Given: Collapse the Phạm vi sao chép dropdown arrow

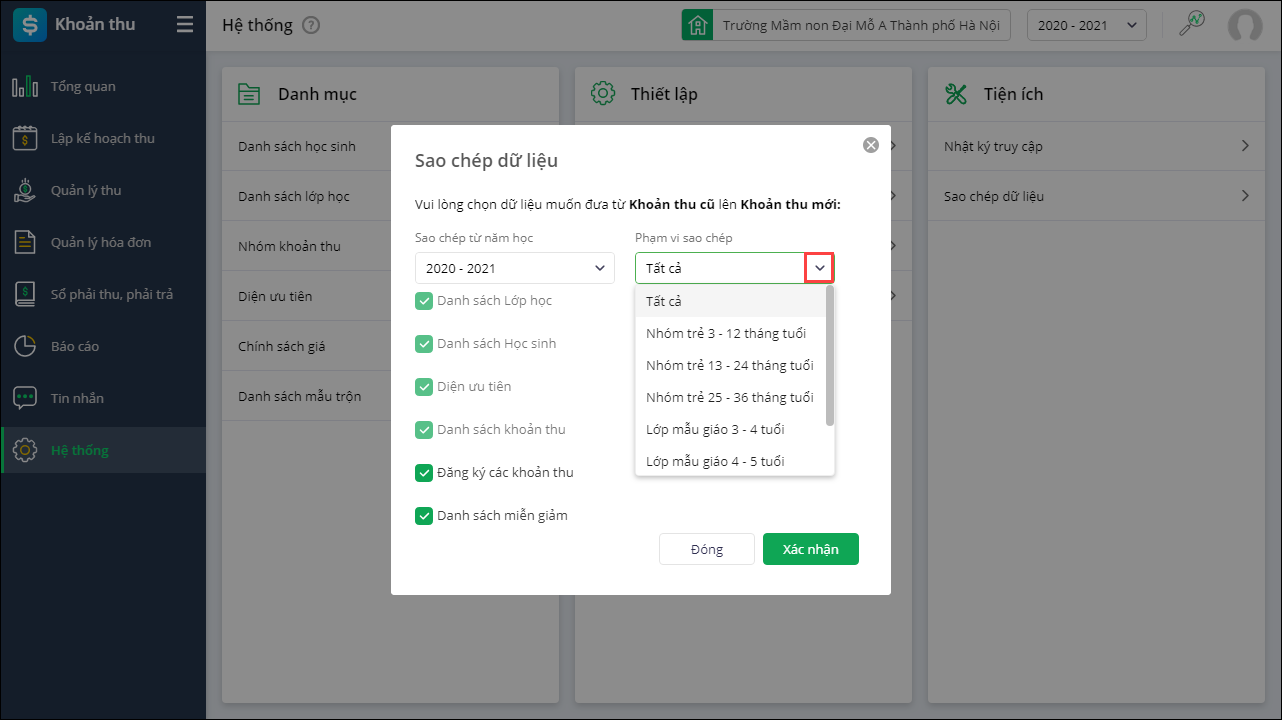Looking at the screenshot, I should [x=820, y=268].
